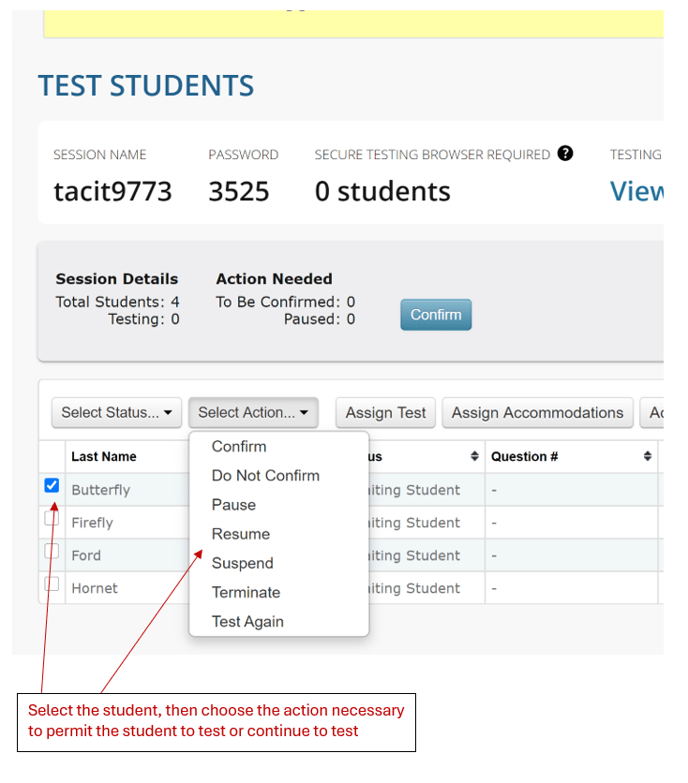Click the secure testing browser help icon
Viewport: 688px width, 783px height.
click(x=565, y=153)
